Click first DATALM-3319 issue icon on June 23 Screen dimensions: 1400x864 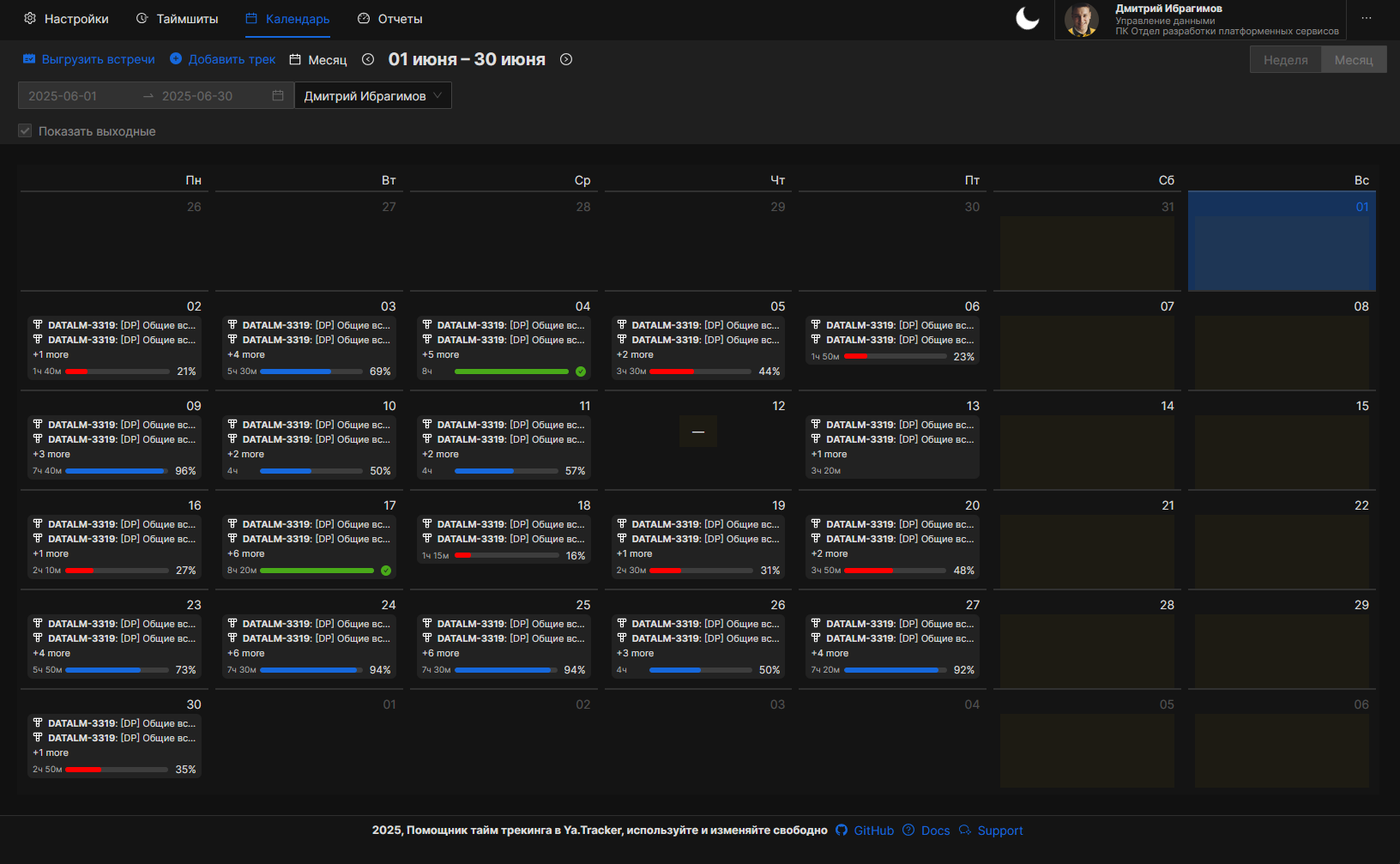pos(38,623)
